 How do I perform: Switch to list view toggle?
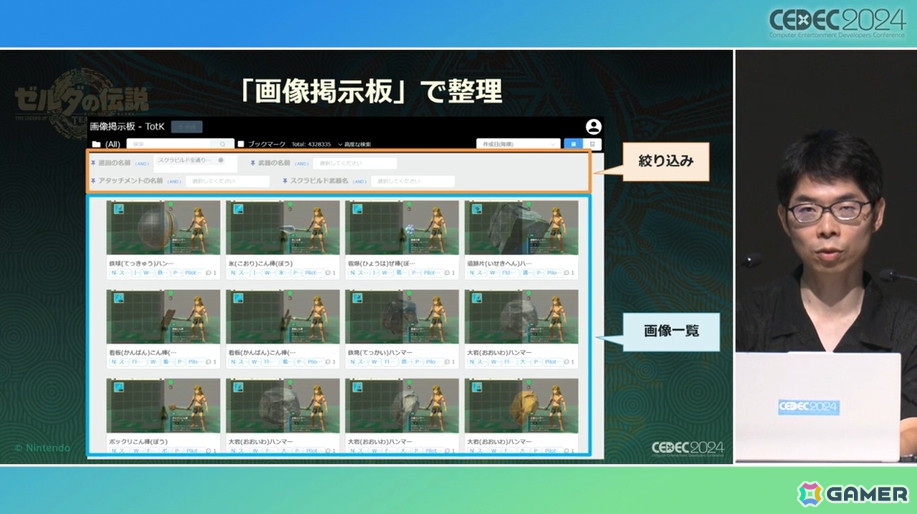[x=592, y=144]
